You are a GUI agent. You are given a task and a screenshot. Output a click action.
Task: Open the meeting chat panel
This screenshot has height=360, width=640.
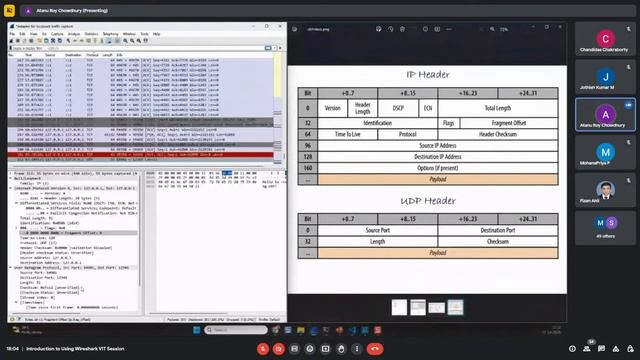(x=601, y=349)
